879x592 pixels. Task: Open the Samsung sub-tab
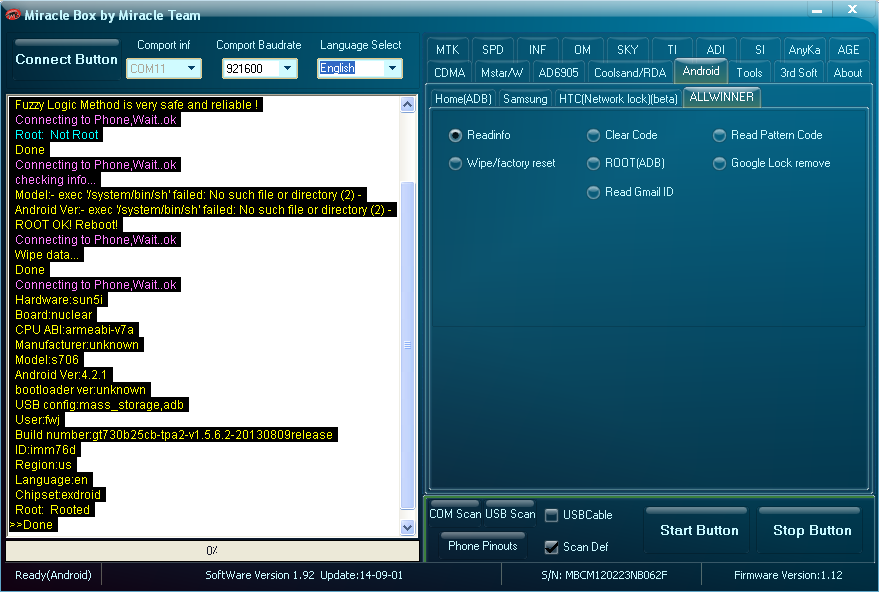pyautogui.click(x=525, y=99)
